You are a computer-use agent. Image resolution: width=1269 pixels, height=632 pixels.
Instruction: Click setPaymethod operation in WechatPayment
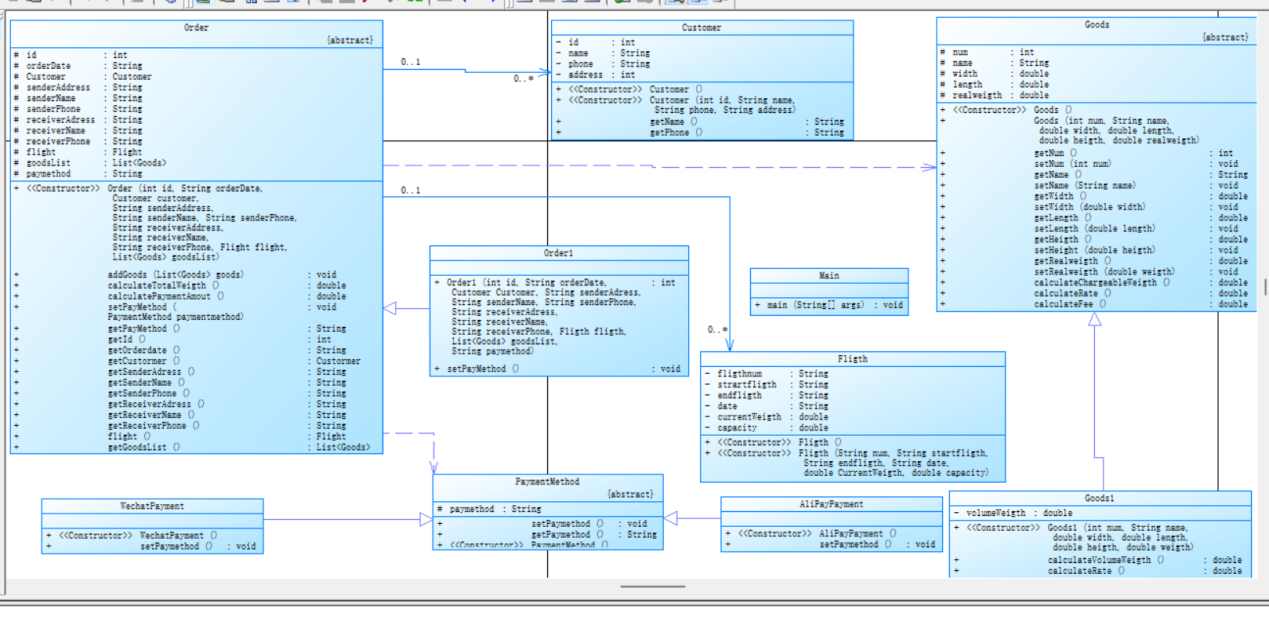[x=151, y=547]
